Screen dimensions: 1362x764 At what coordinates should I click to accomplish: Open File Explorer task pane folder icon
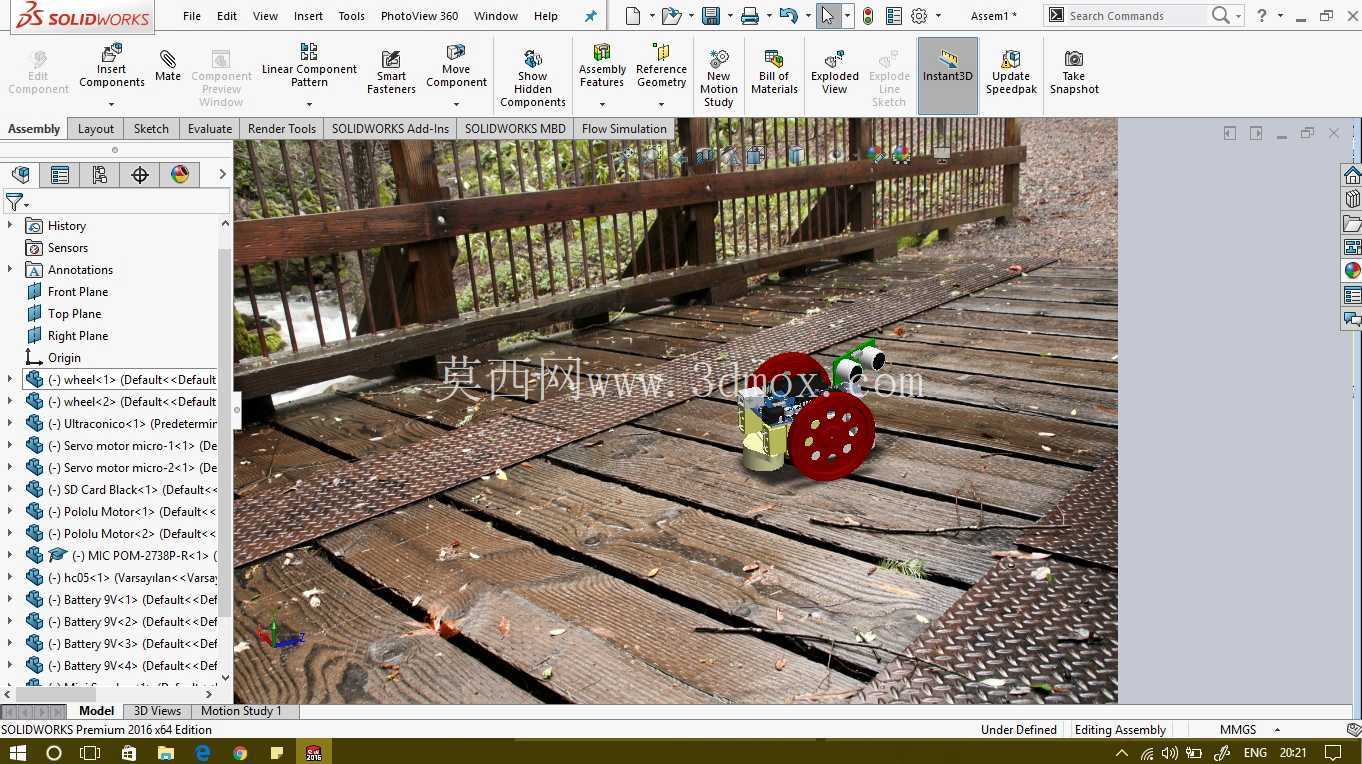[x=1352, y=224]
